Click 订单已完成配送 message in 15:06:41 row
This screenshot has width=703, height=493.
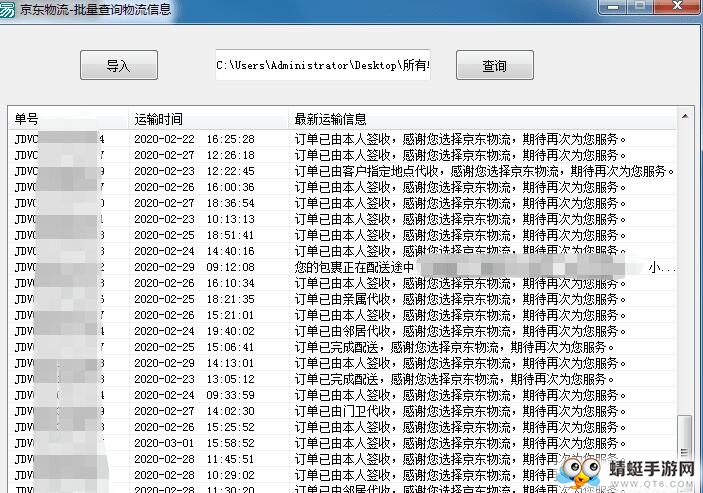pyautogui.click(x=336, y=347)
